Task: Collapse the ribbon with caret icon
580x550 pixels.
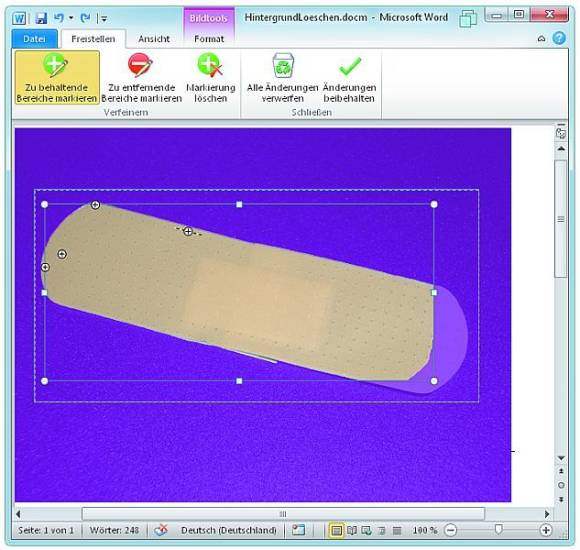Action: point(541,38)
